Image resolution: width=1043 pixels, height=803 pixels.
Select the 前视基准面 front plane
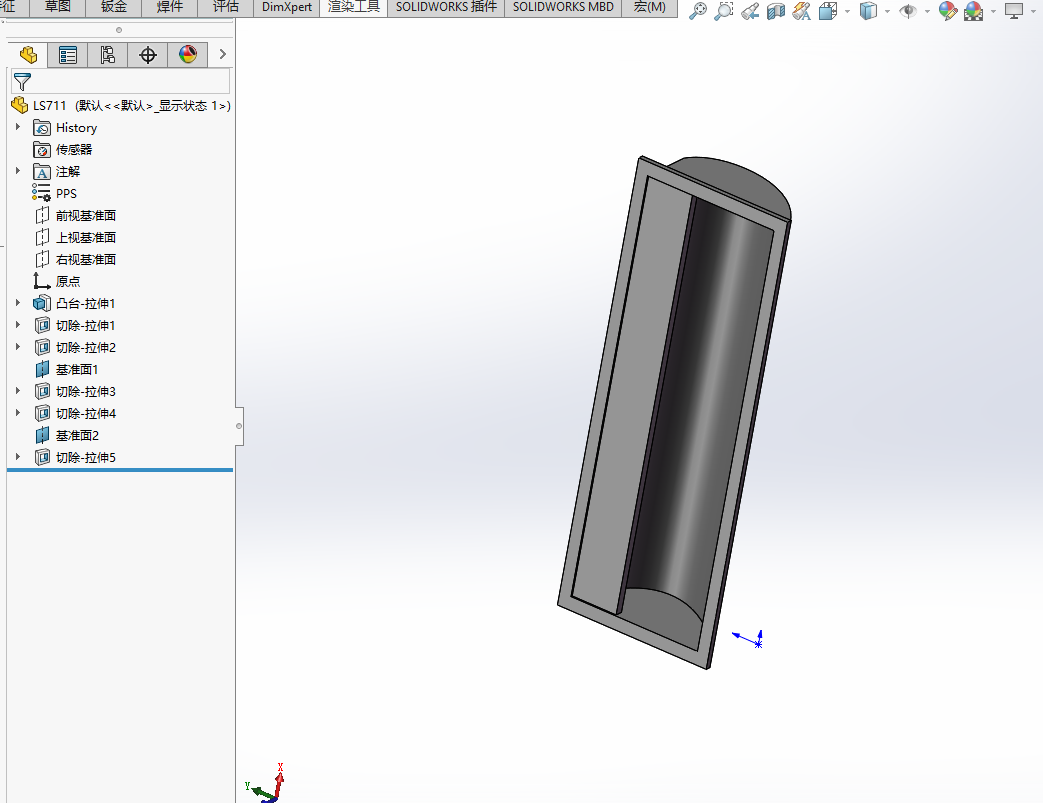[75, 216]
